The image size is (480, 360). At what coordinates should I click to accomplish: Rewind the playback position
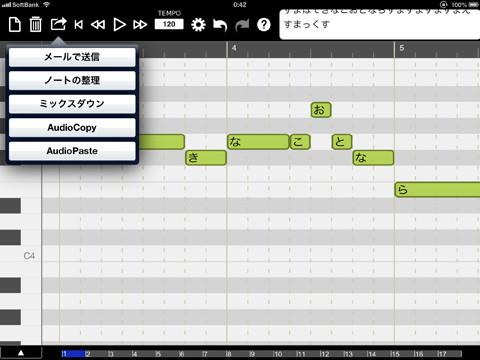click(x=98, y=25)
